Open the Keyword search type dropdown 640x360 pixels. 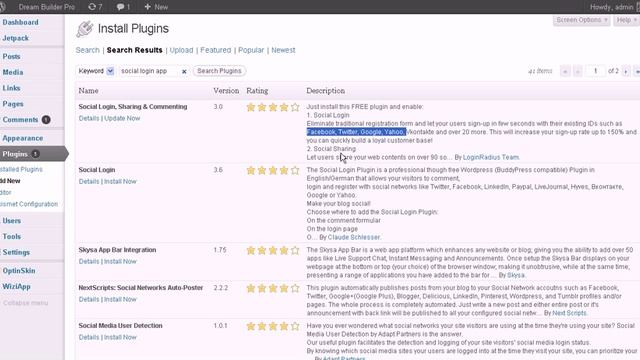(96, 71)
